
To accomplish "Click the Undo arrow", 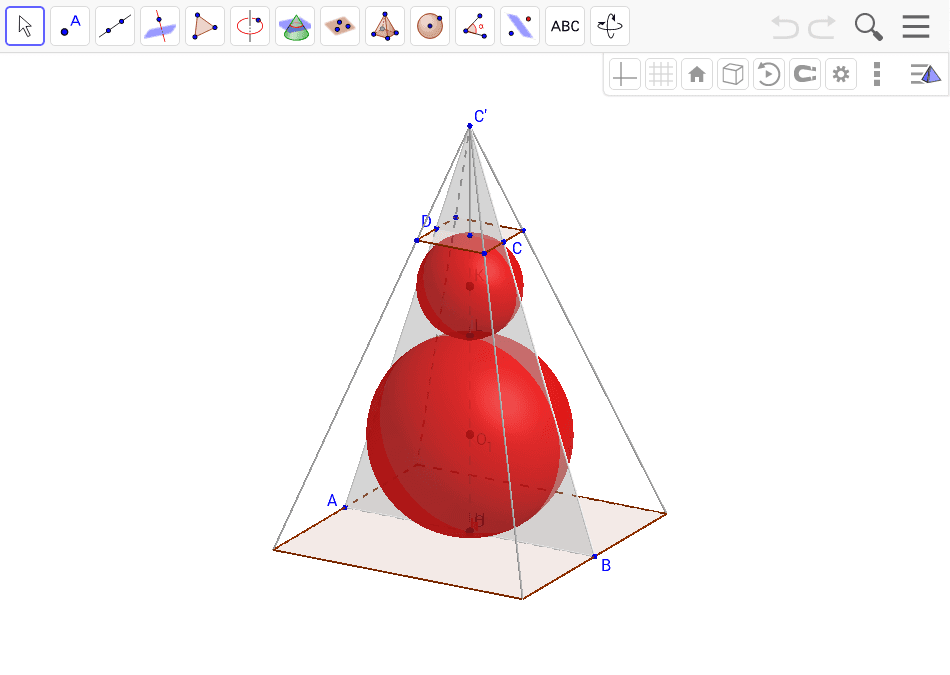I will point(785,27).
